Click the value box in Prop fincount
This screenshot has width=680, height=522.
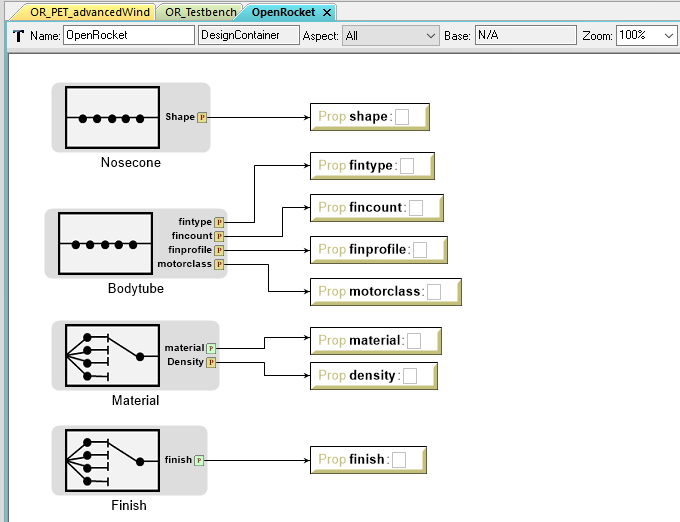pyautogui.click(x=416, y=208)
